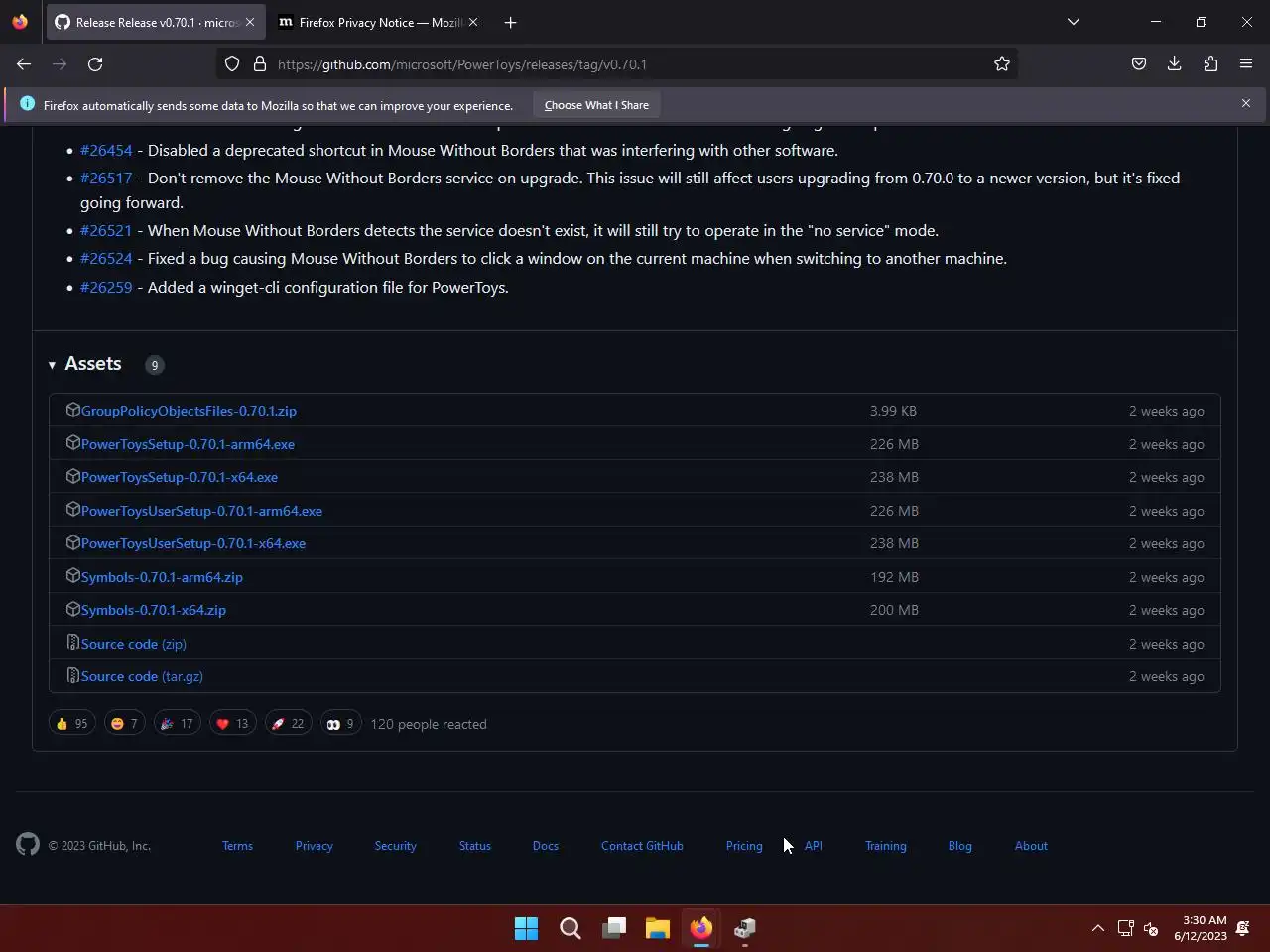Viewport: 1270px width, 952px height.
Task: Toggle eyes reaction with 9
Action: [x=340, y=724]
